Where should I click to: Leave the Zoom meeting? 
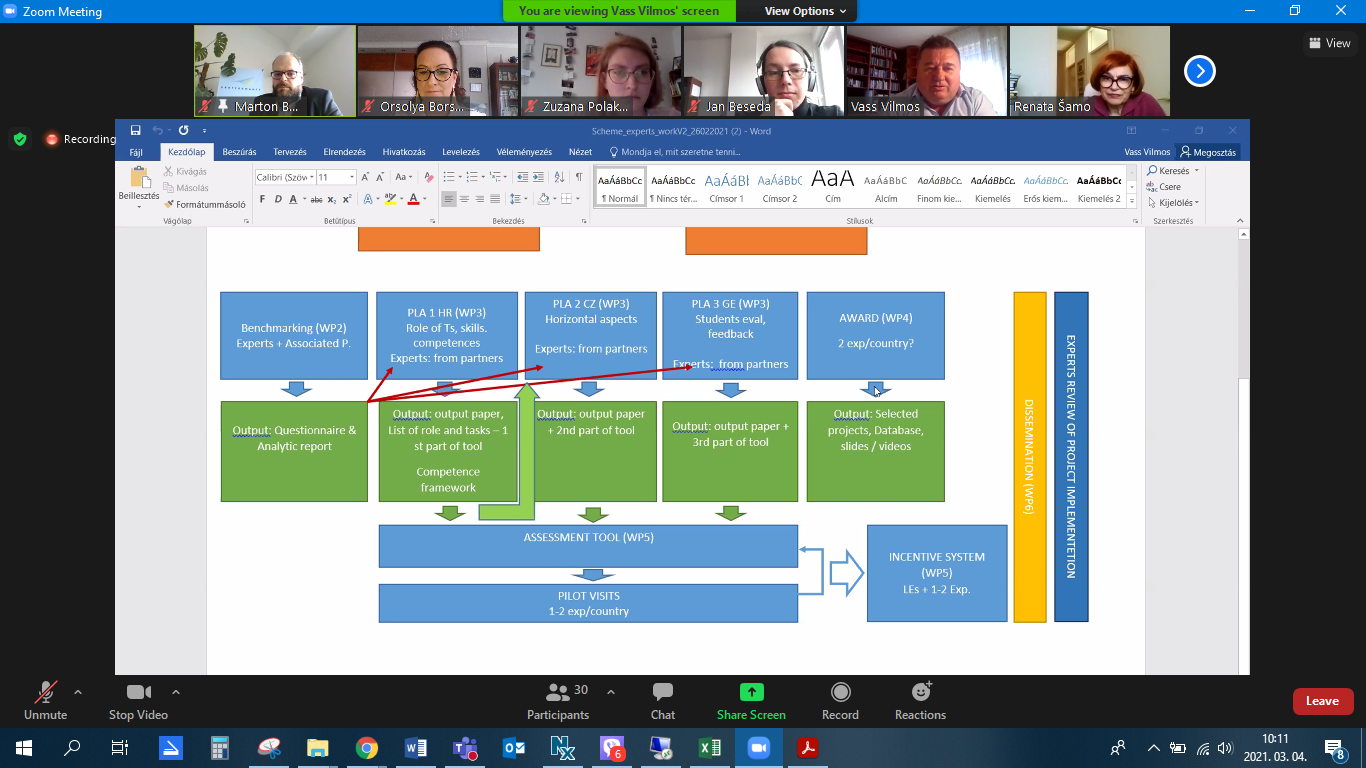[1322, 701]
